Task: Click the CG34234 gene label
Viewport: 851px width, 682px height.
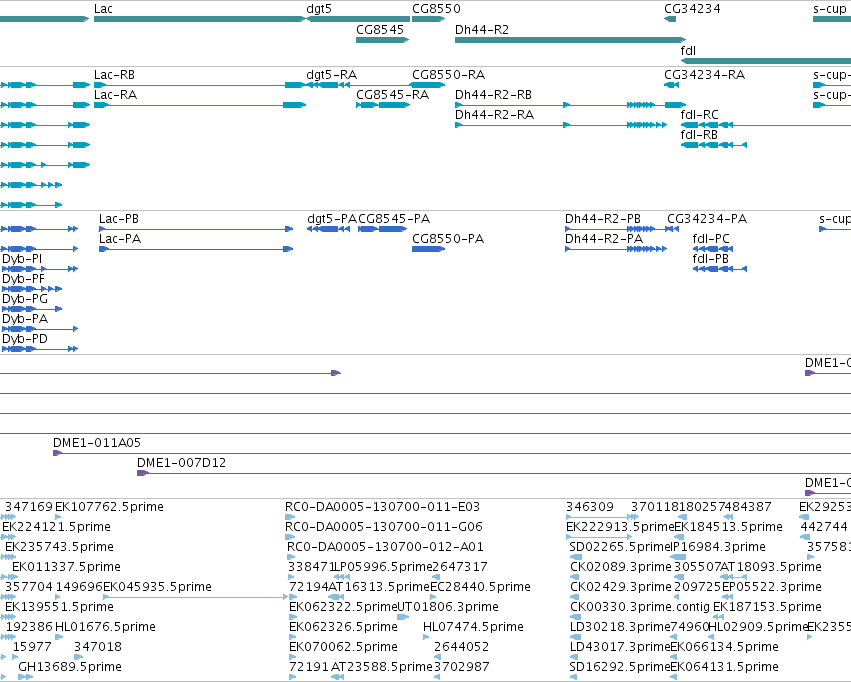Action: 692,9
